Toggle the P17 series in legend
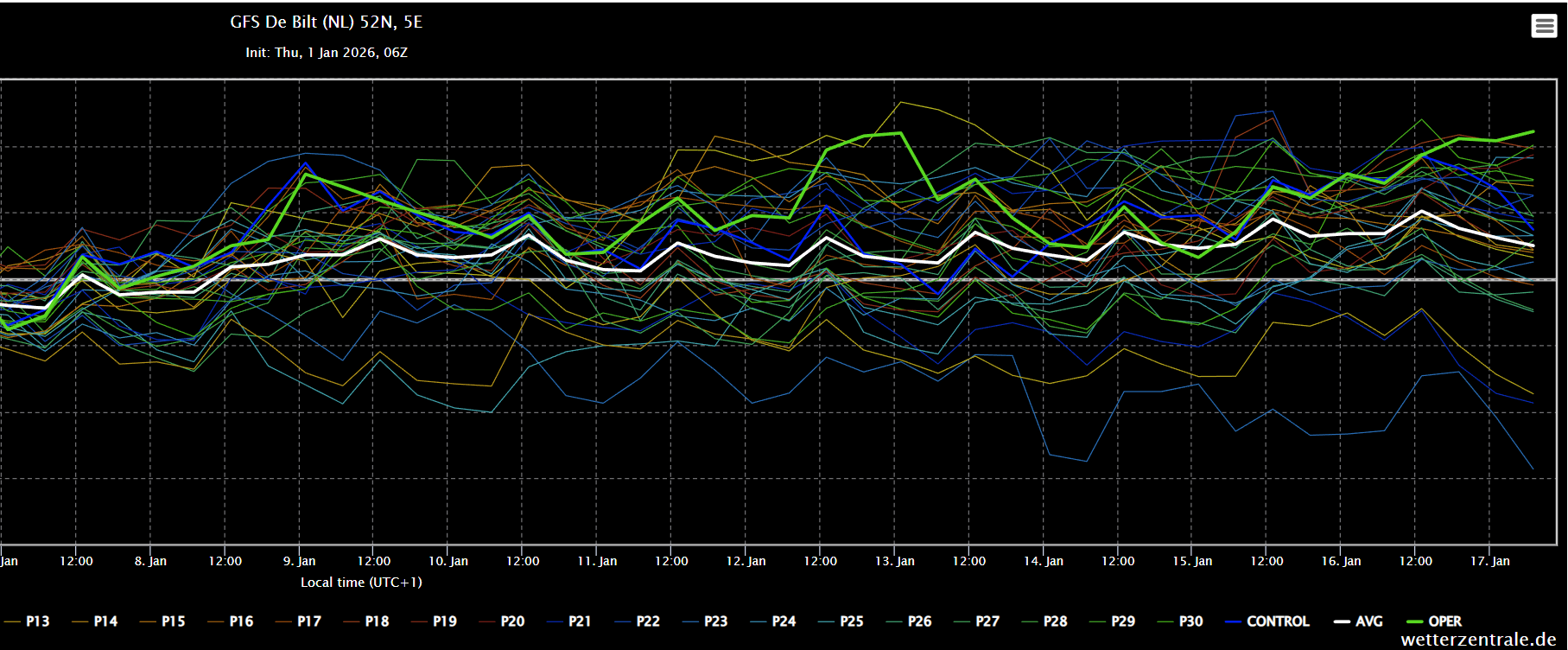This screenshot has height=650, width=1568. (298, 621)
